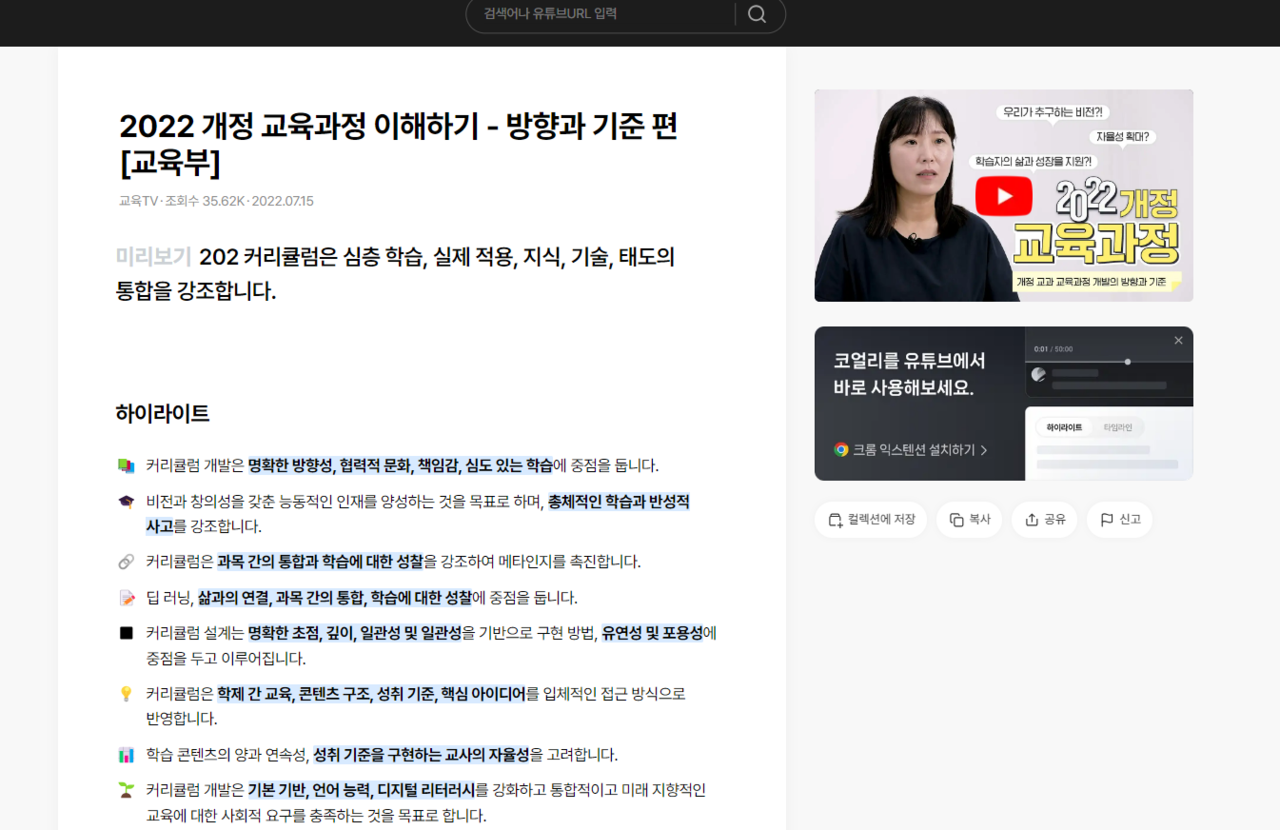Click the lightbulb icon beside 학제 간 교육 bullet
The height and width of the screenshot is (830, 1280).
[125, 692]
